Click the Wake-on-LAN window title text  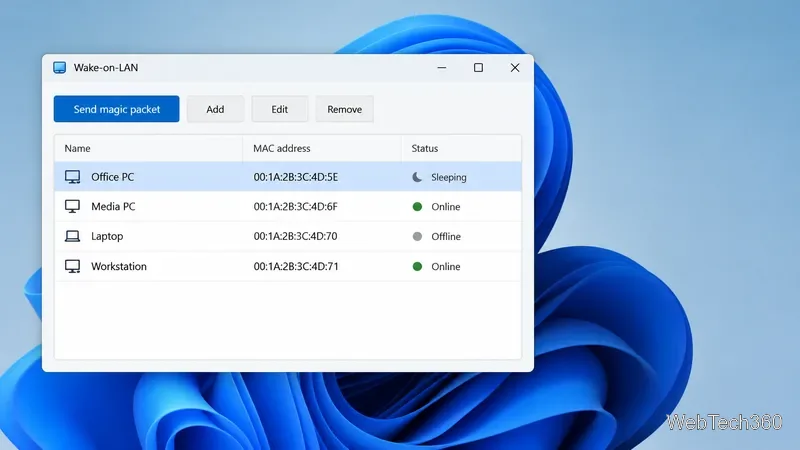(x=106, y=67)
